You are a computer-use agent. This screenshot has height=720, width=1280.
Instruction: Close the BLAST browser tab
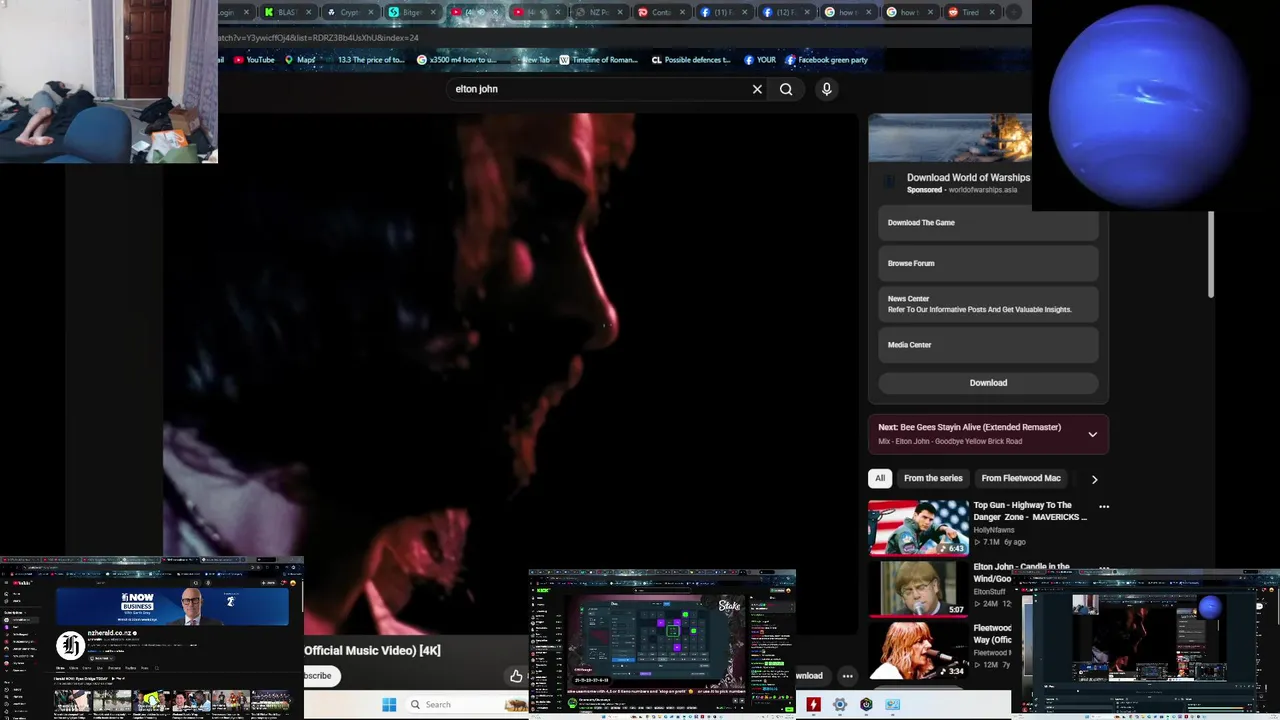point(308,12)
